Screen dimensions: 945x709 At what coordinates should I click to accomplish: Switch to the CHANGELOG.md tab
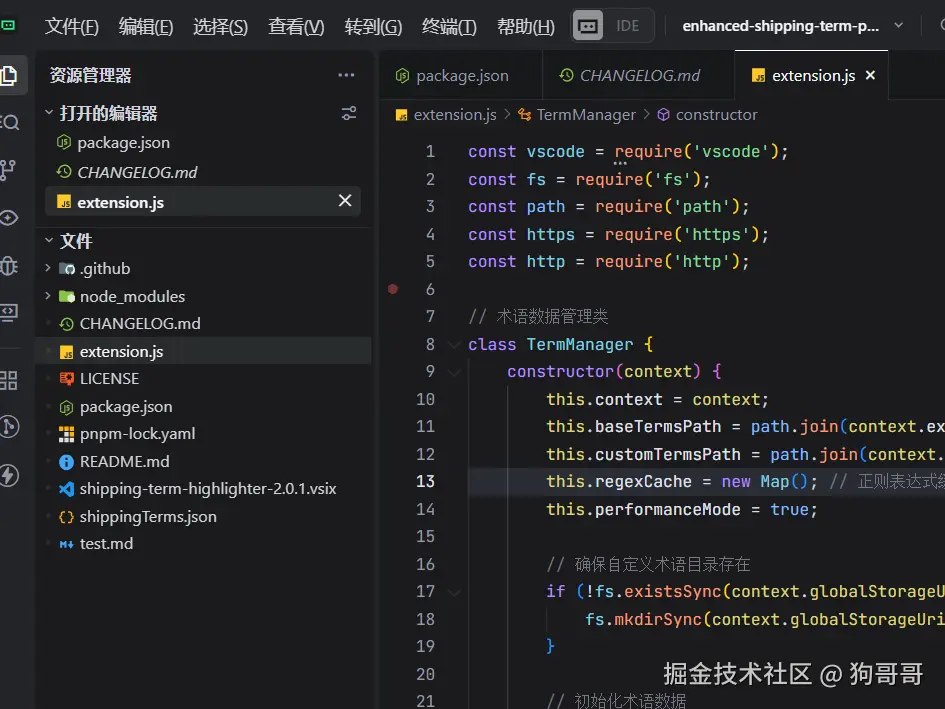pyautogui.click(x=639, y=75)
